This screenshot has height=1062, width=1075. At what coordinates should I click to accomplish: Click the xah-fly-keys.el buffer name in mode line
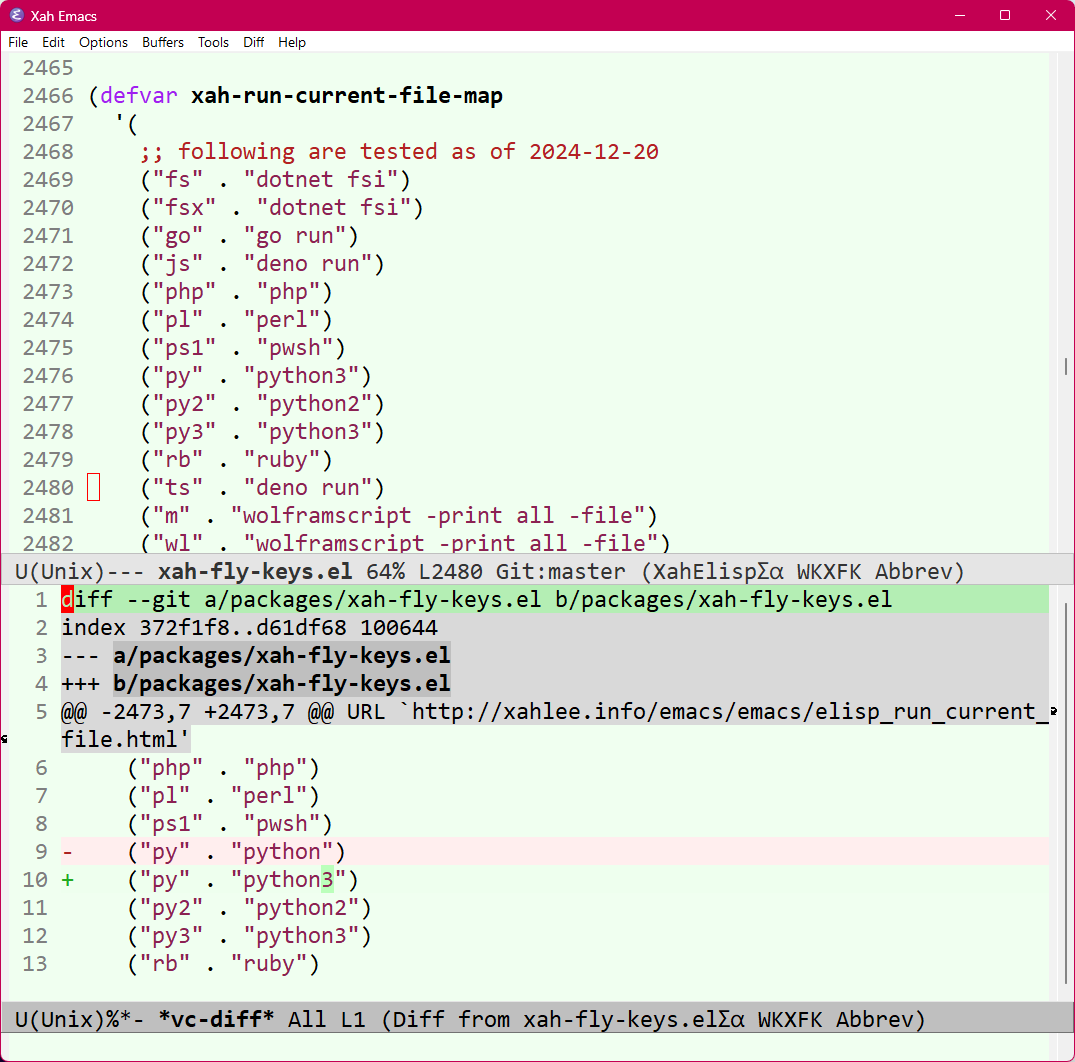tap(255, 571)
